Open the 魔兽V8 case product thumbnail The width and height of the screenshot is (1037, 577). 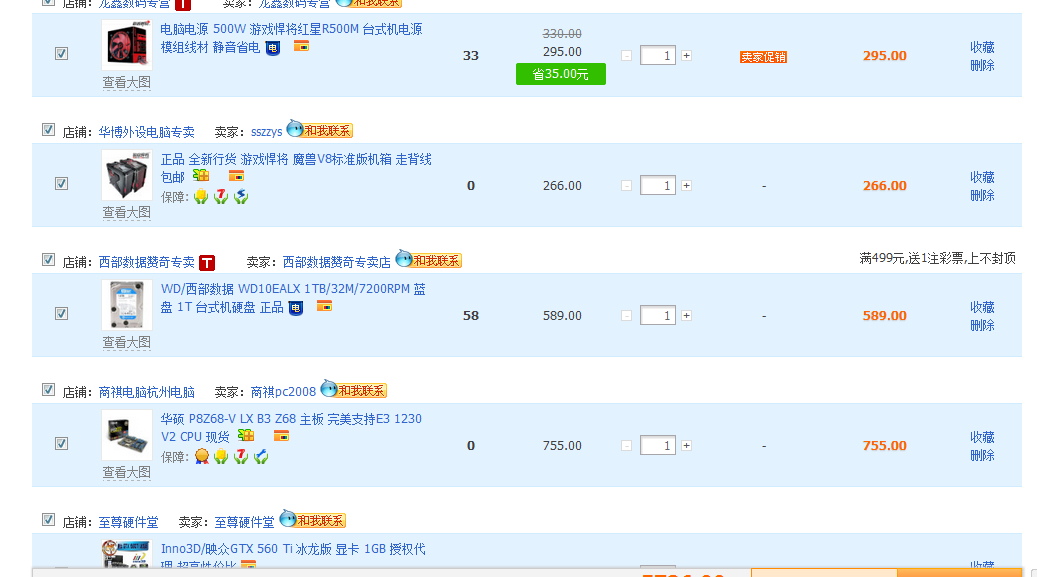[x=127, y=175]
